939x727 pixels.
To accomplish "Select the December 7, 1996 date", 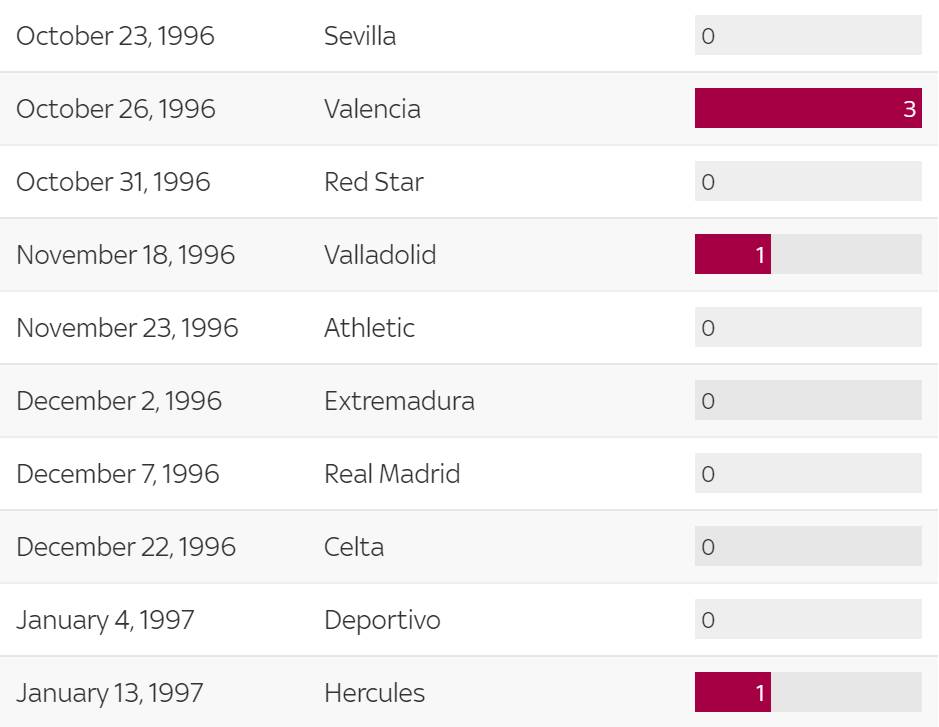I will (x=118, y=474).
